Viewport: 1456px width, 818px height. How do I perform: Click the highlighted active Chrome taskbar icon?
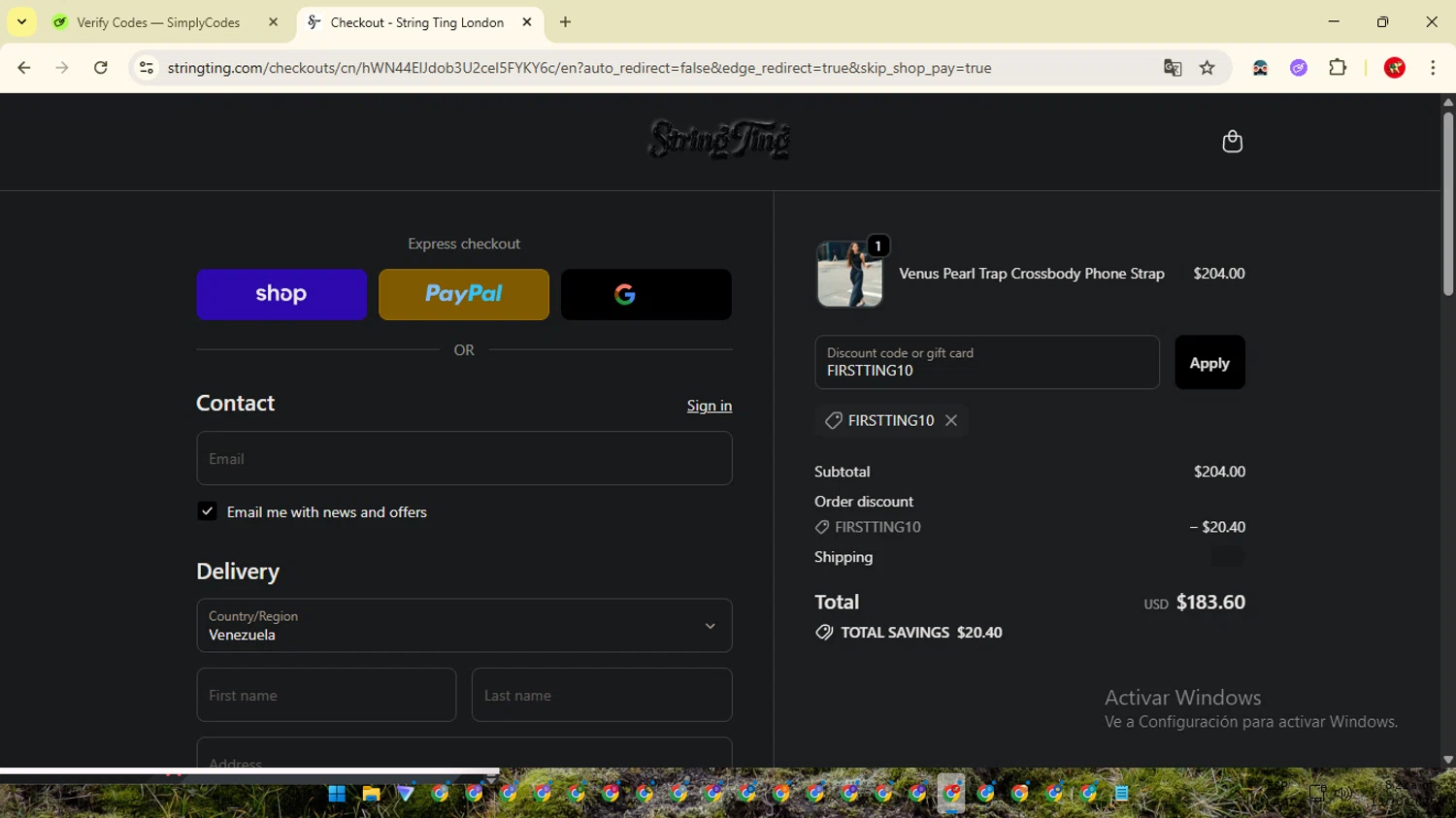point(951,794)
